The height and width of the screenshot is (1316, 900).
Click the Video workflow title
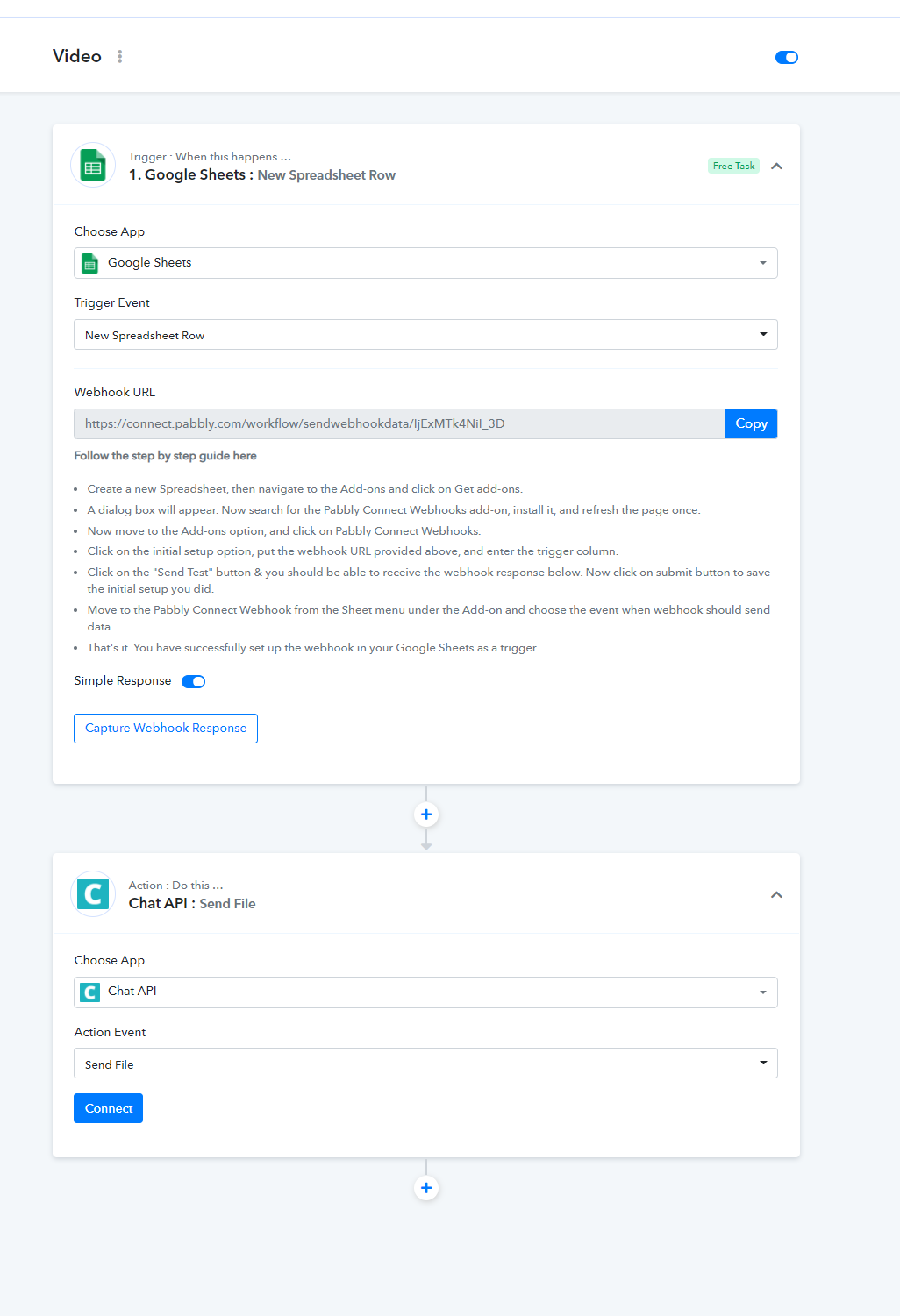click(77, 56)
